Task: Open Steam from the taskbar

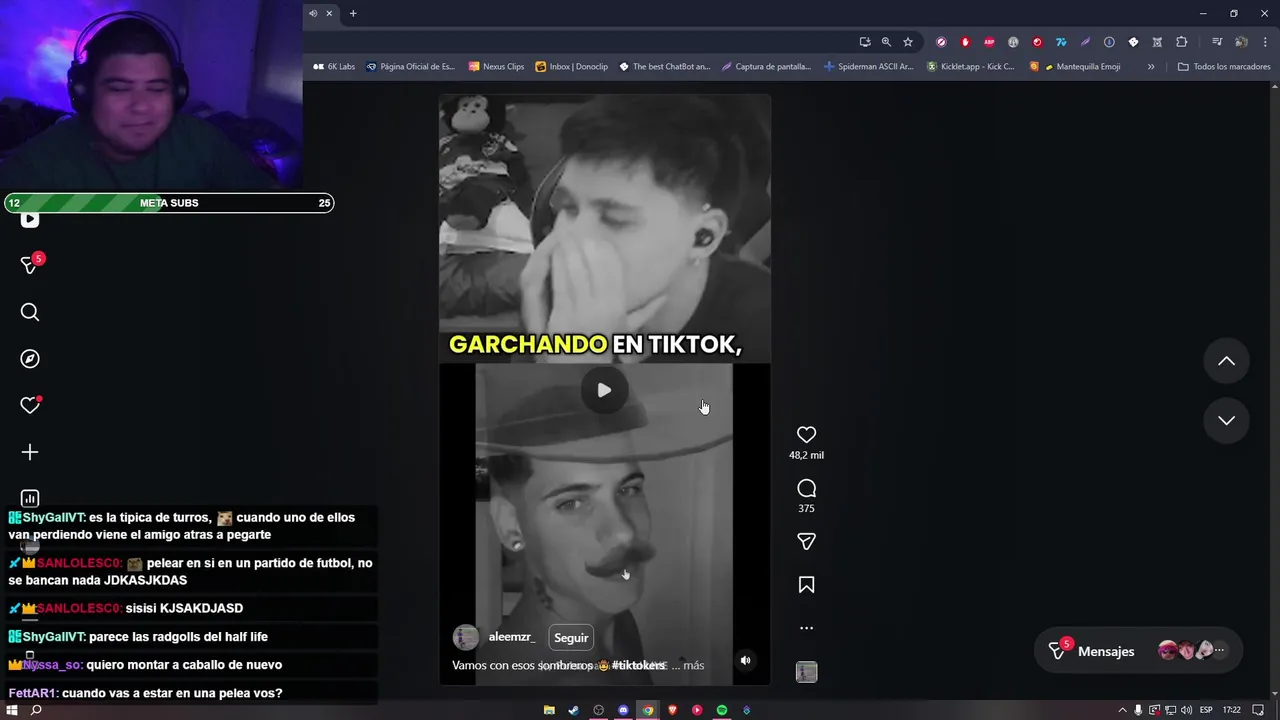Action: (x=574, y=710)
